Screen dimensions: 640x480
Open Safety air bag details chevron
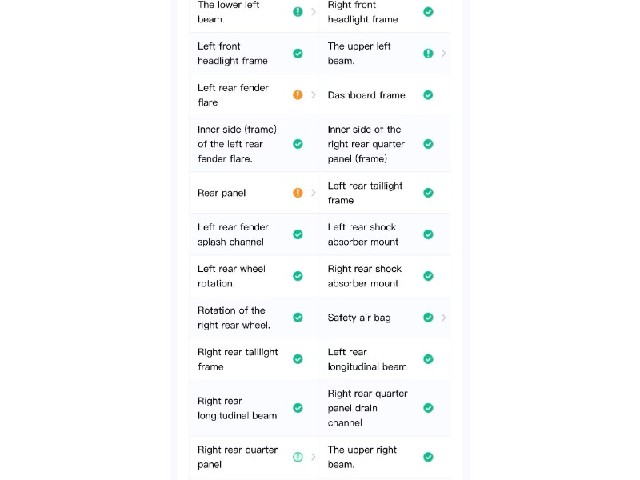coord(444,318)
